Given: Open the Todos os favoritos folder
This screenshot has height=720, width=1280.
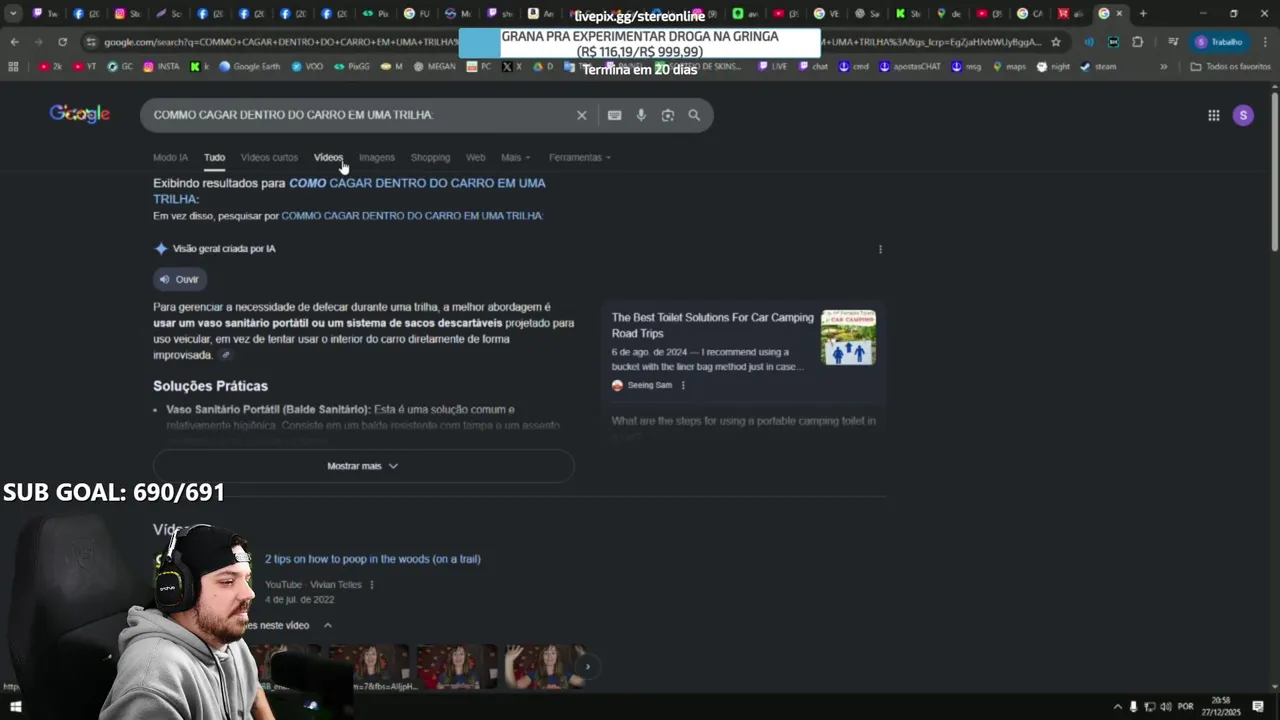Looking at the screenshot, I should tap(1231, 67).
